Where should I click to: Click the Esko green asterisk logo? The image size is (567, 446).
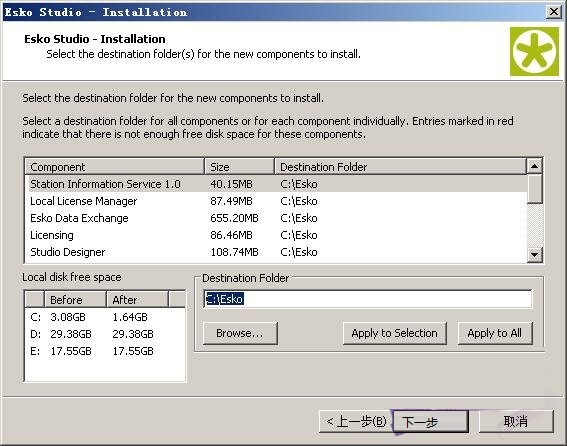(x=534, y=51)
